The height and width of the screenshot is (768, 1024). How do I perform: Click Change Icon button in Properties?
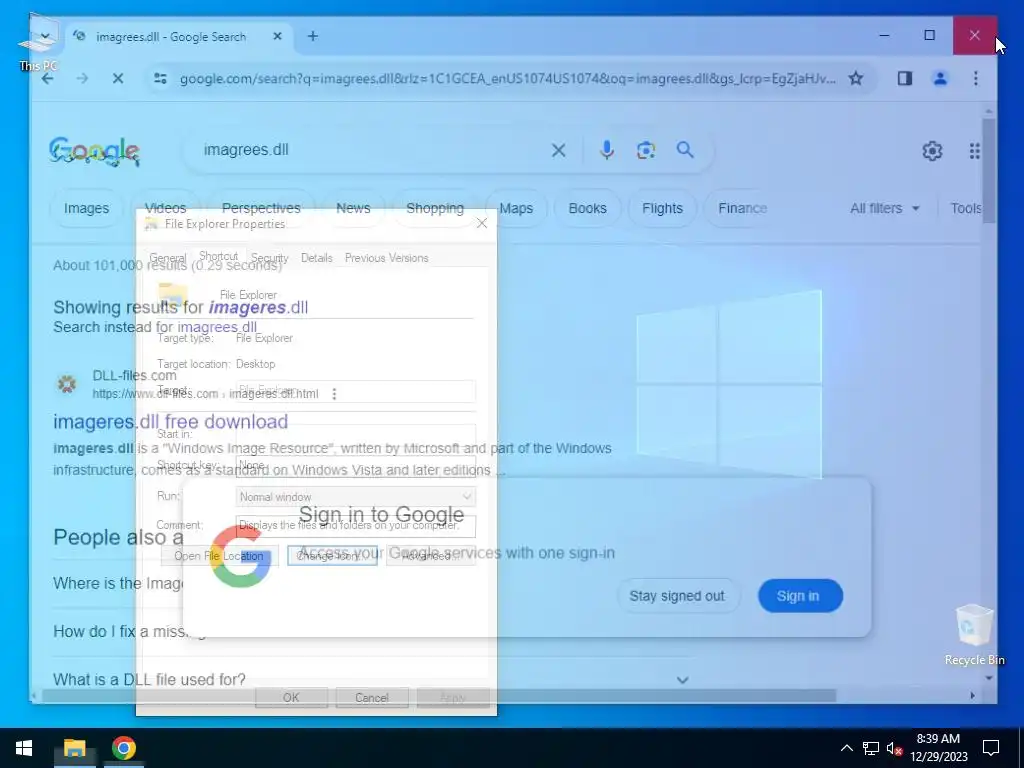332,556
